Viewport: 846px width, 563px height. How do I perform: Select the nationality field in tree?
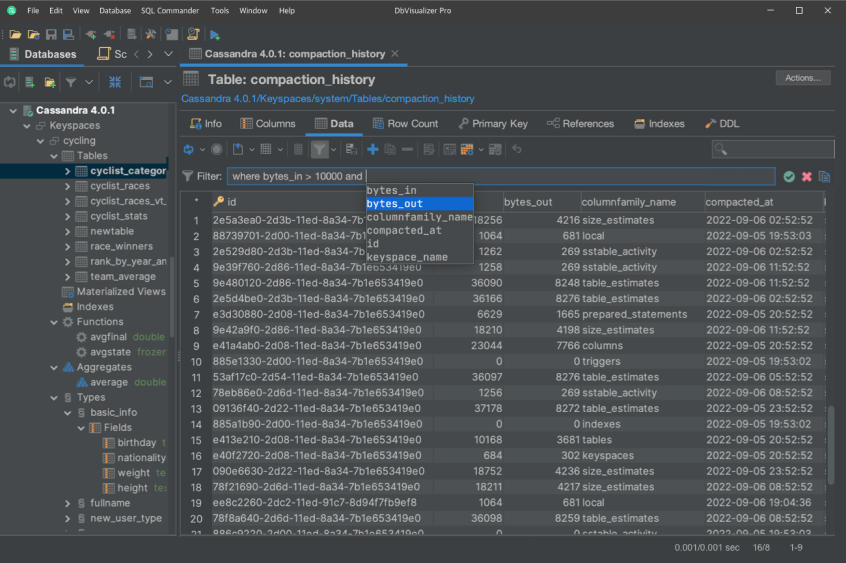(141, 458)
